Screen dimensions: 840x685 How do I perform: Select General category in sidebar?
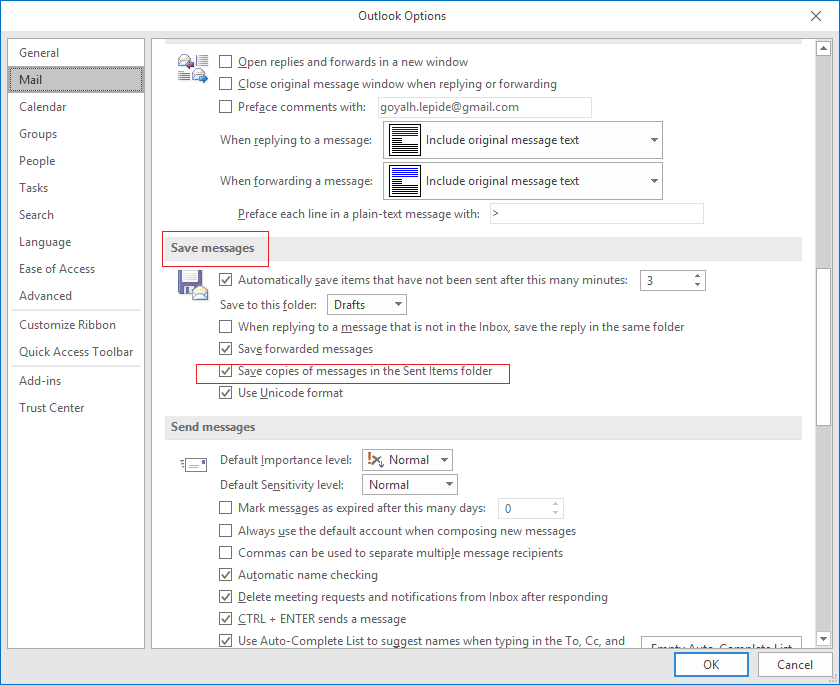tap(76, 52)
